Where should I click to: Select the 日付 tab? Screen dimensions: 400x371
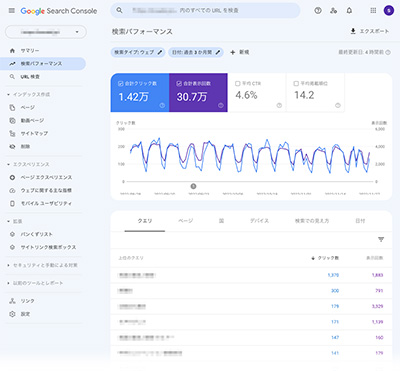(360, 221)
